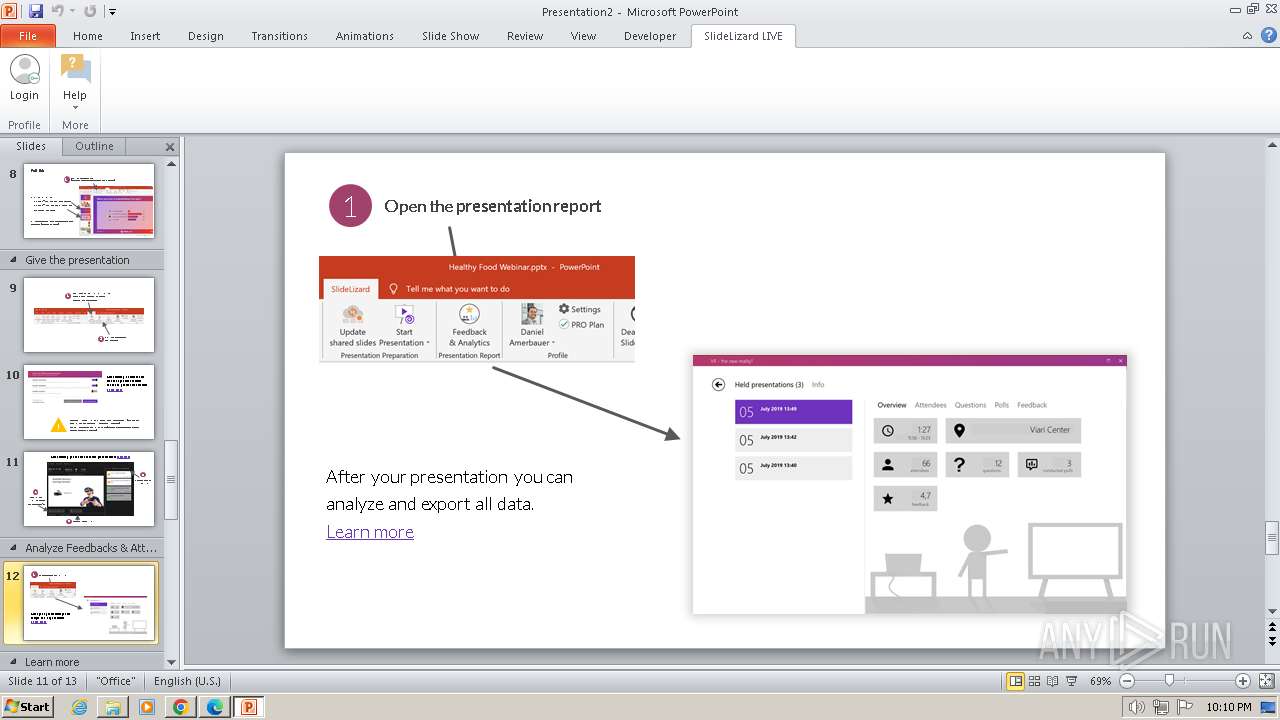The image size is (1280, 720).
Task: Click the English (U.S.) language indicator
Action: [x=187, y=681]
